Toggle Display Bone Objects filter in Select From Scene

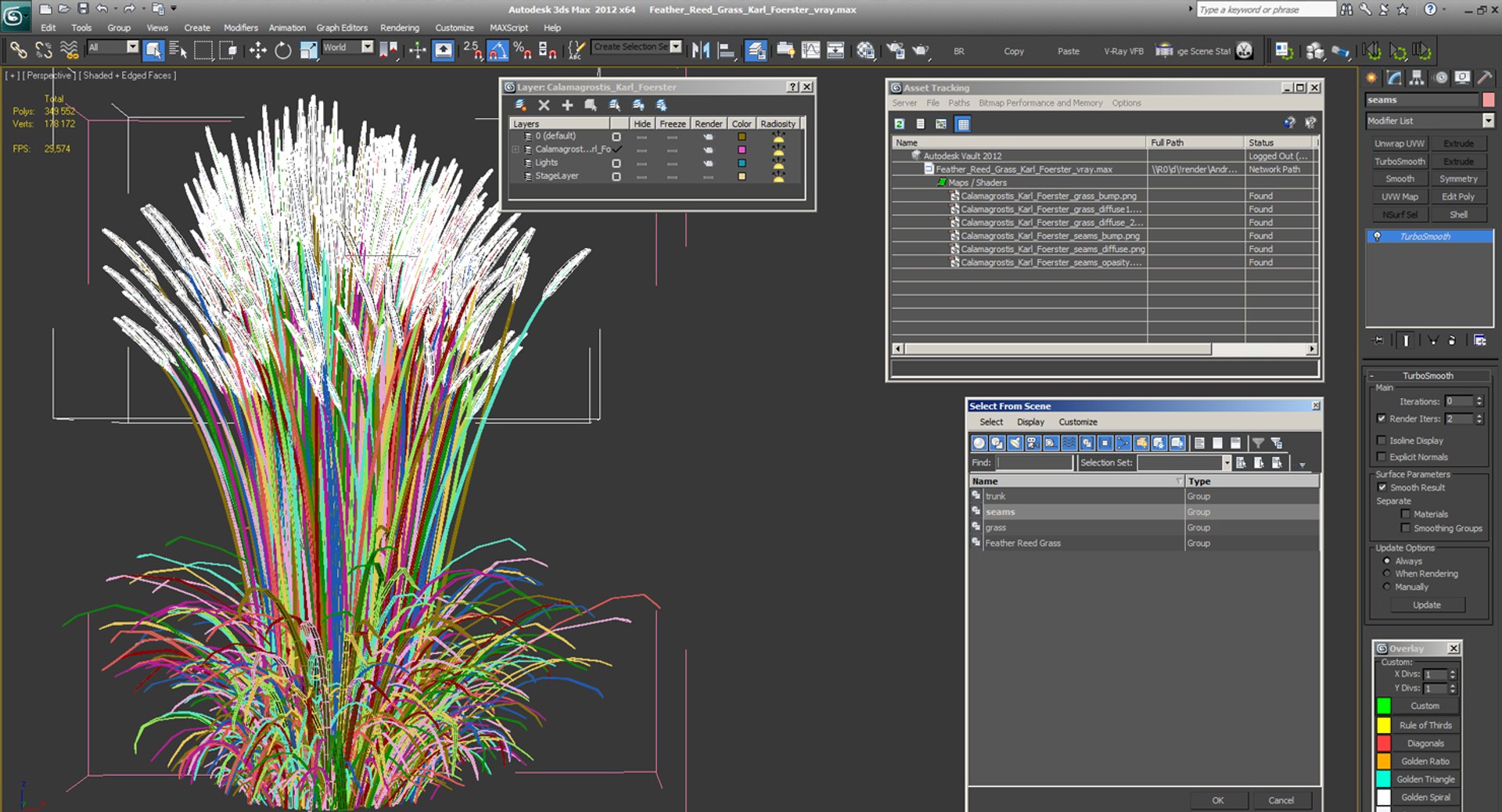point(1123,443)
